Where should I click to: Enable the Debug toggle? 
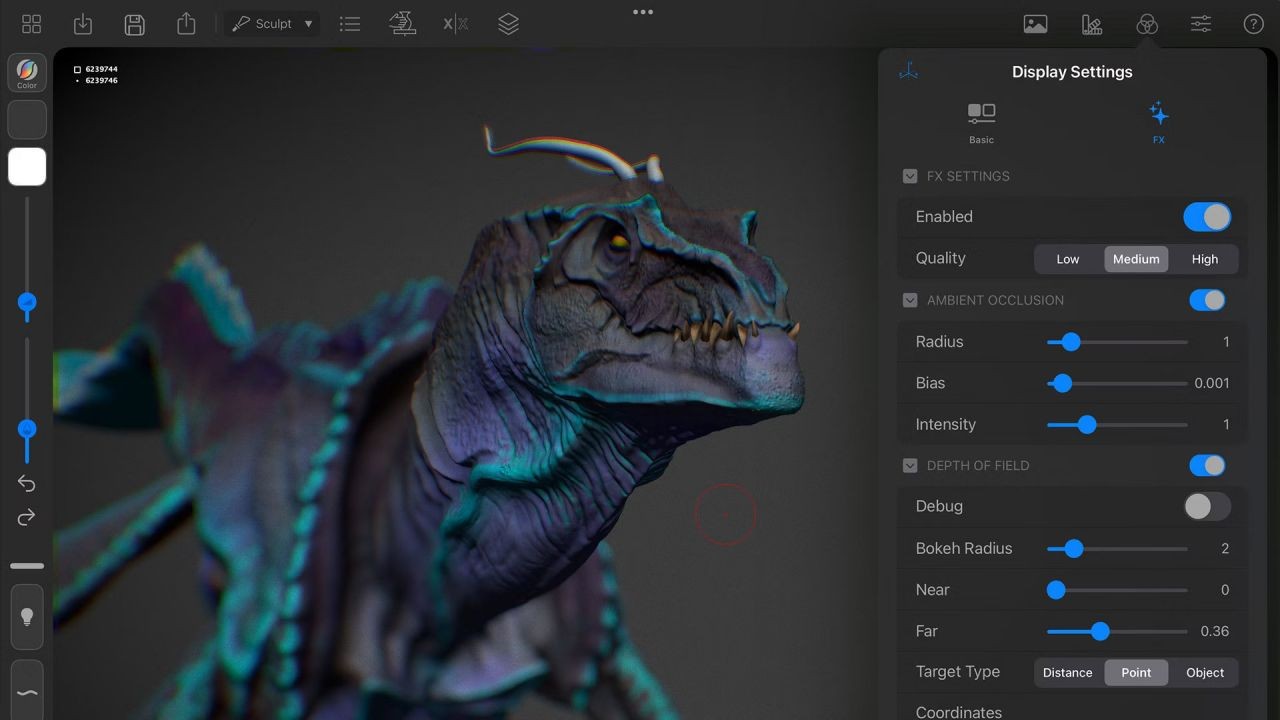(1207, 507)
